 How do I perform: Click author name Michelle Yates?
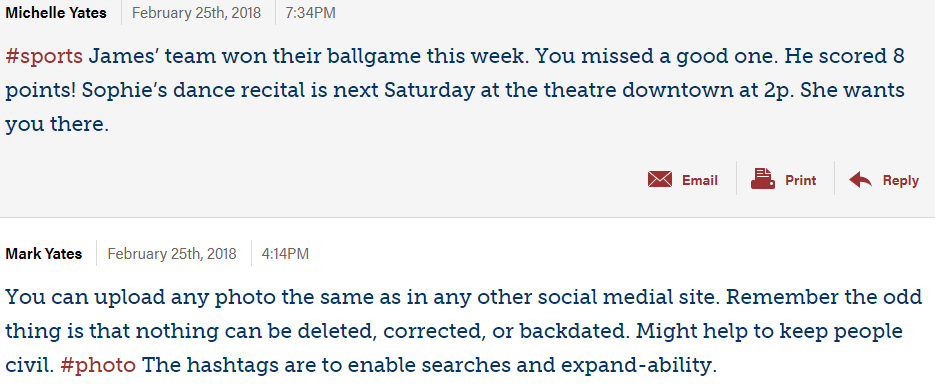click(x=56, y=13)
